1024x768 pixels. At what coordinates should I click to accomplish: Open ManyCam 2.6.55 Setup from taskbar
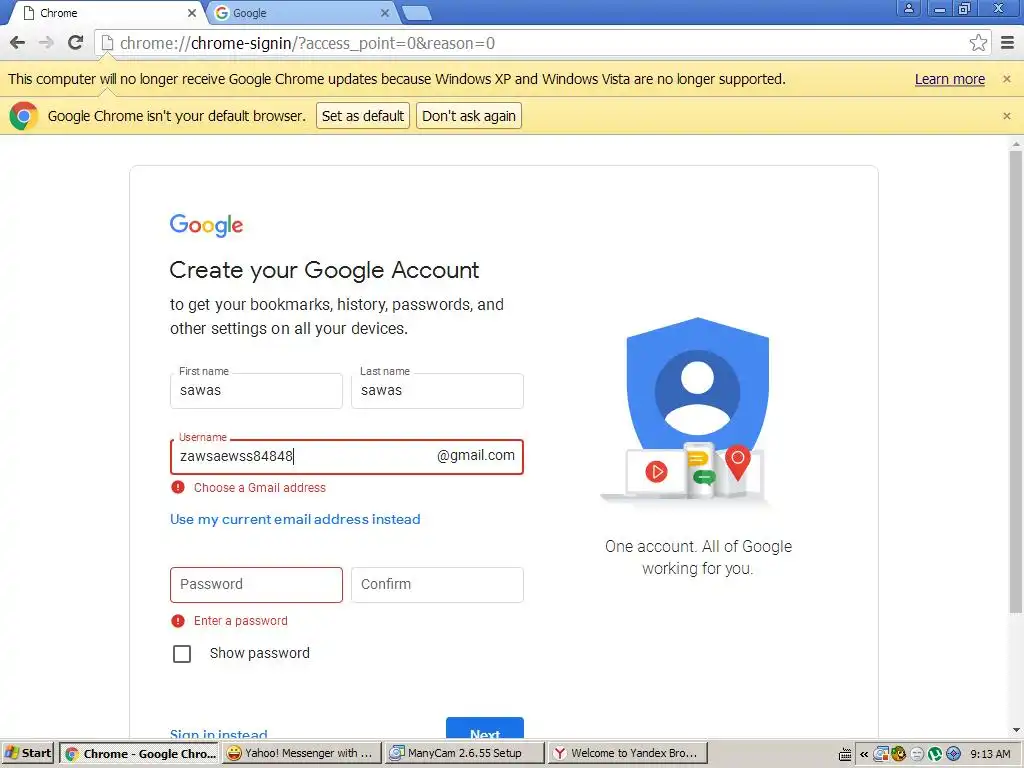(x=464, y=753)
